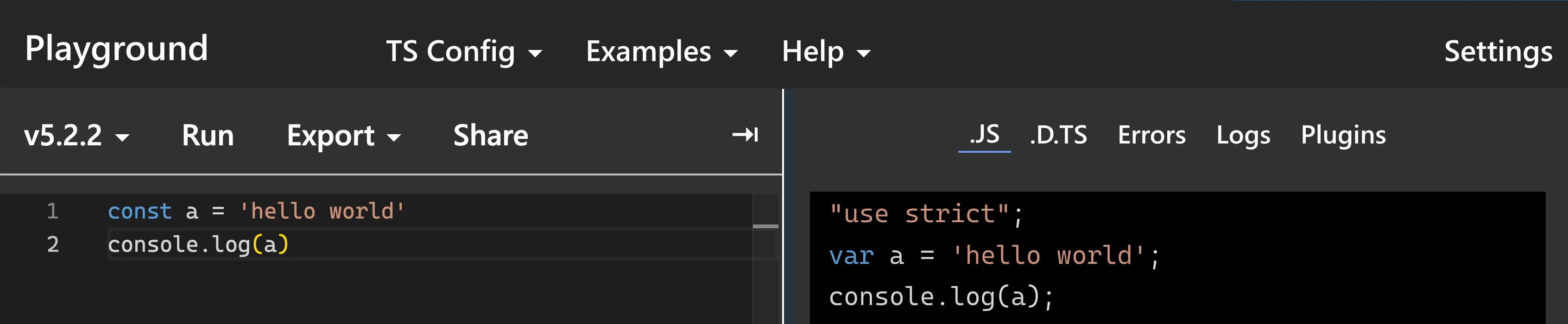Click the 'use strict' line in JS output

tap(925, 214)
